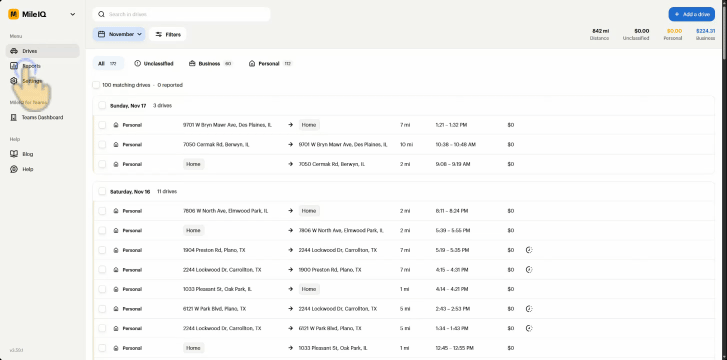Click auto-classified icon on 4:15 PM drive
The width and height of the screenshot is (727, 360).
(x=529, y=270)
